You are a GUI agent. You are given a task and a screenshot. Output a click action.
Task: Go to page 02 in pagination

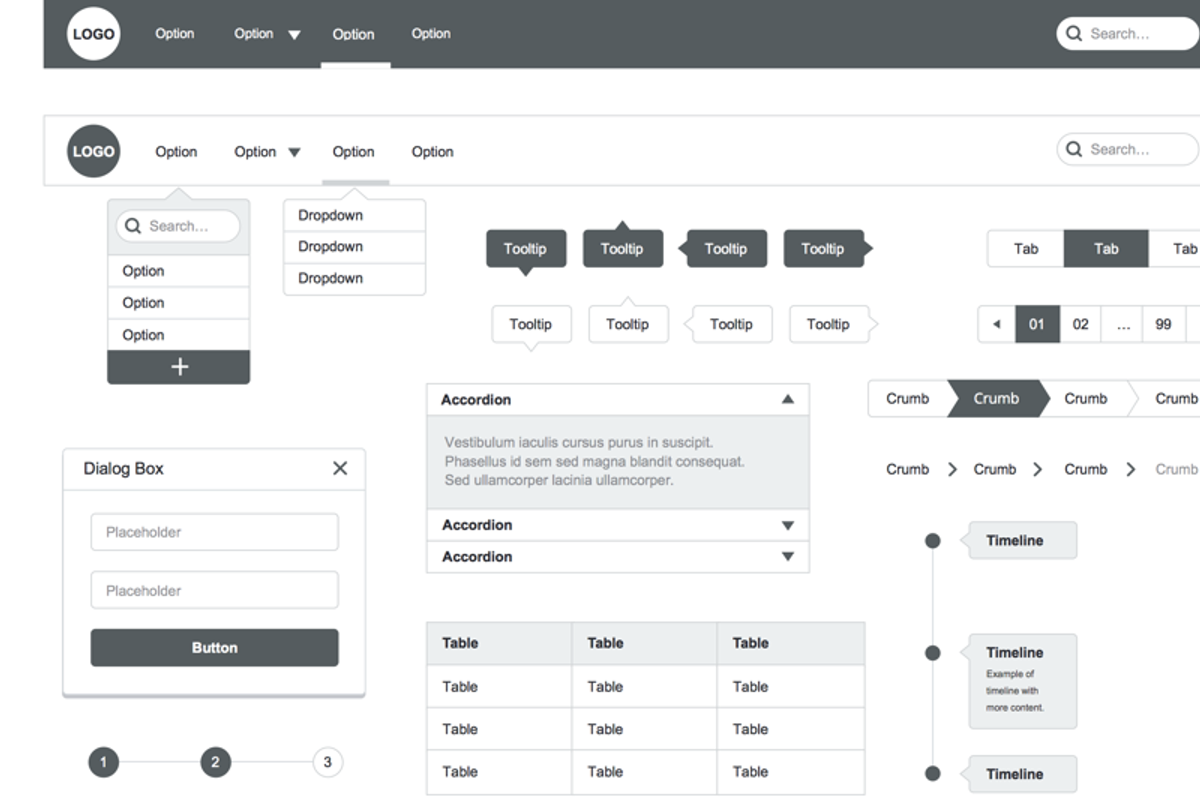click(1081, 324)
